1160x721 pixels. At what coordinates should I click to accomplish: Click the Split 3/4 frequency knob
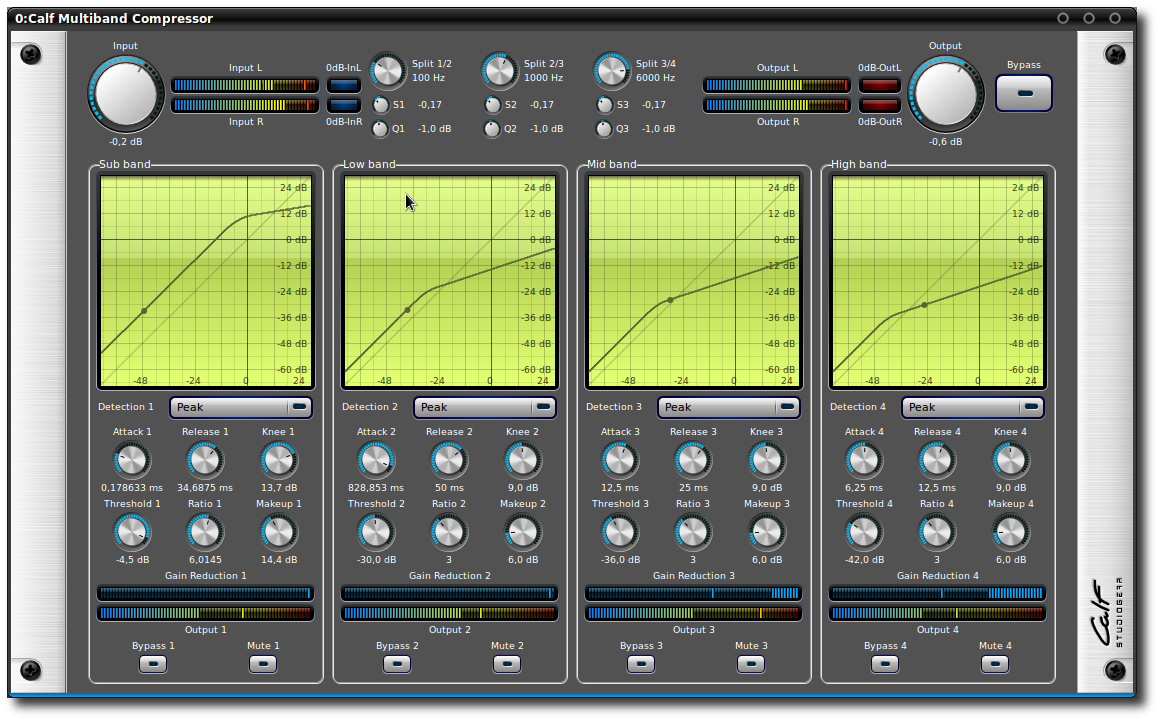[x=612, y=71]
